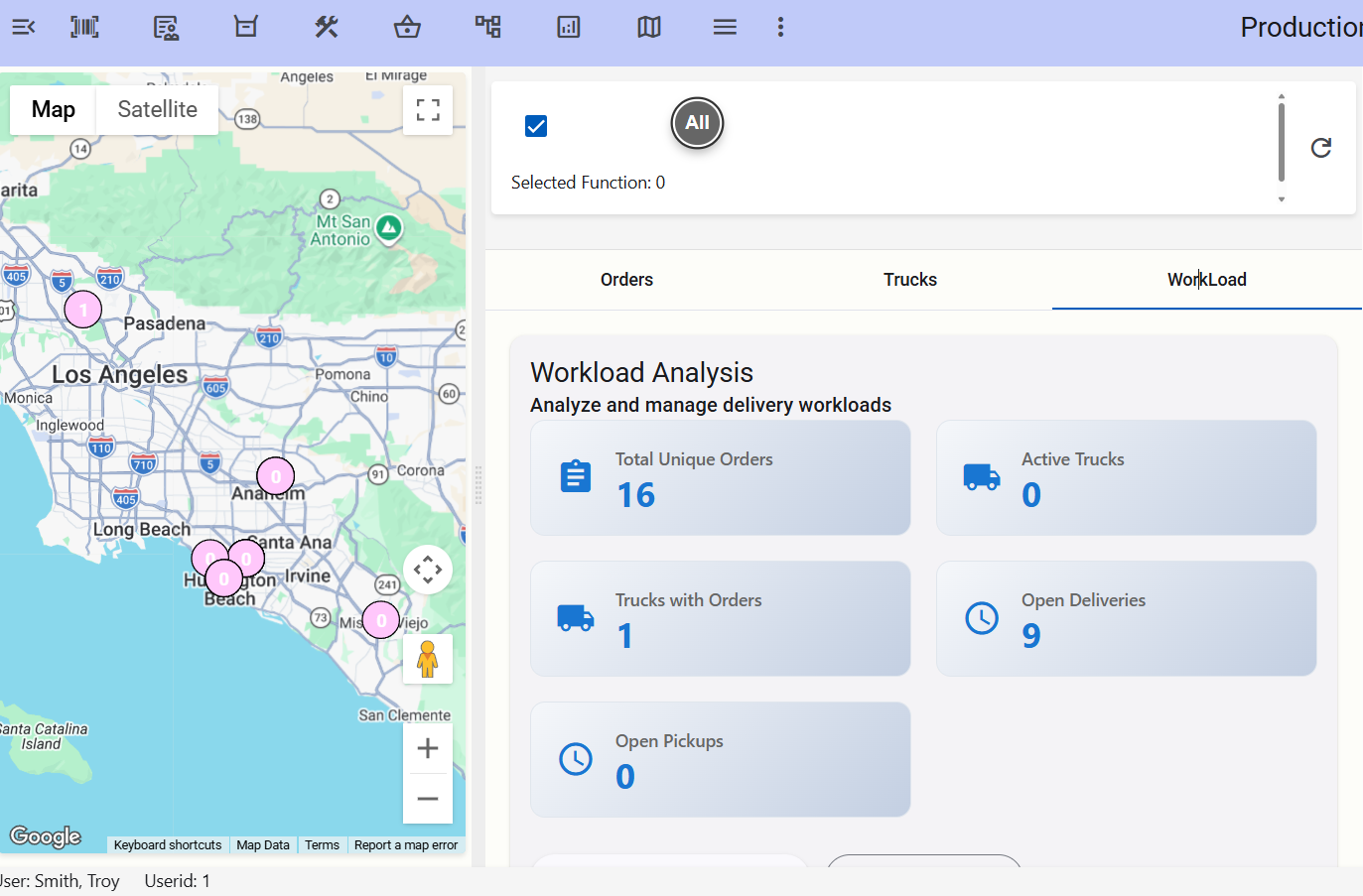1363x896 pixels.
Task: Open the reports chart icon
Action: click(x=569, y=27)
